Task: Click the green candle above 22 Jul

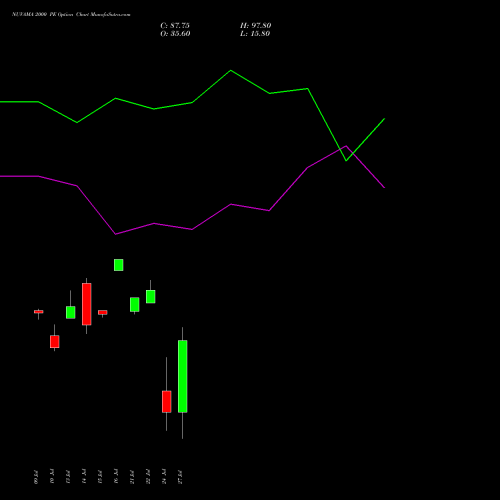Action: [x=151, y=297]
